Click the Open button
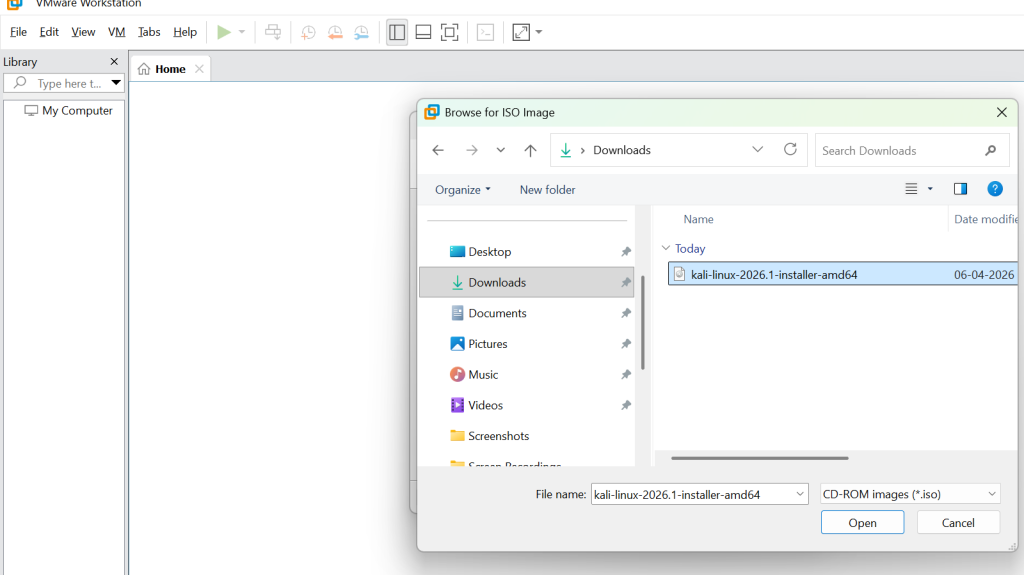 (x=862, y=522)
